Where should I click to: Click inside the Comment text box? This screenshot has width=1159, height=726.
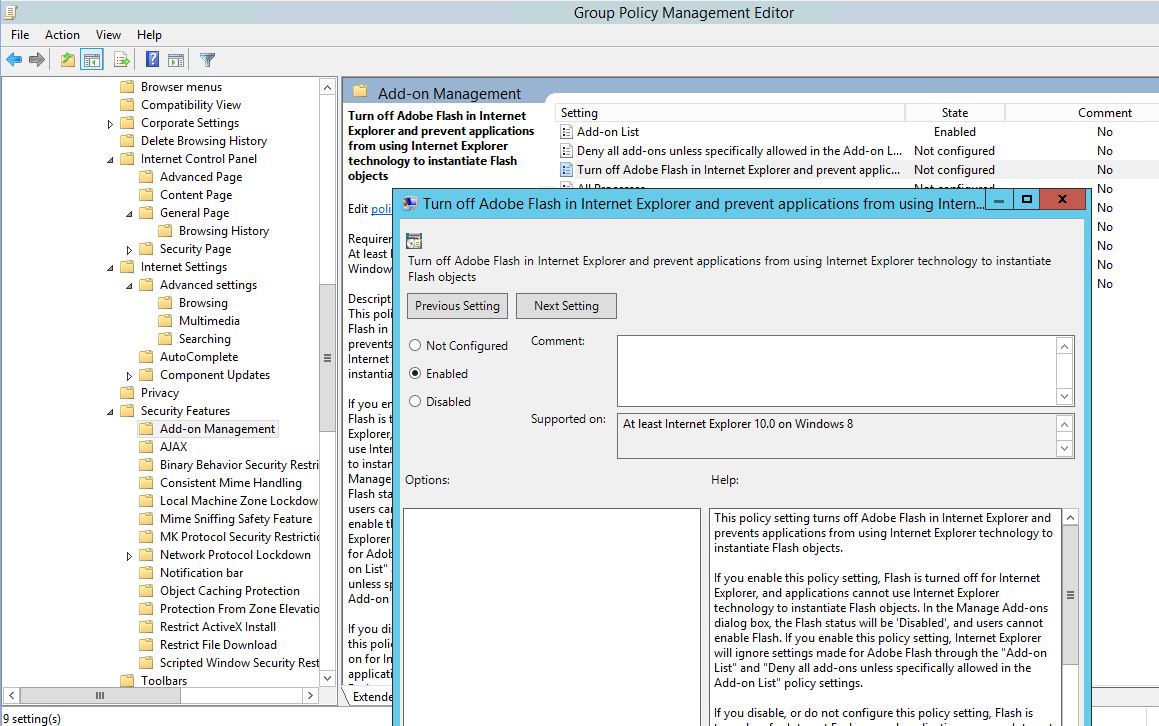(x=836, y=370)
